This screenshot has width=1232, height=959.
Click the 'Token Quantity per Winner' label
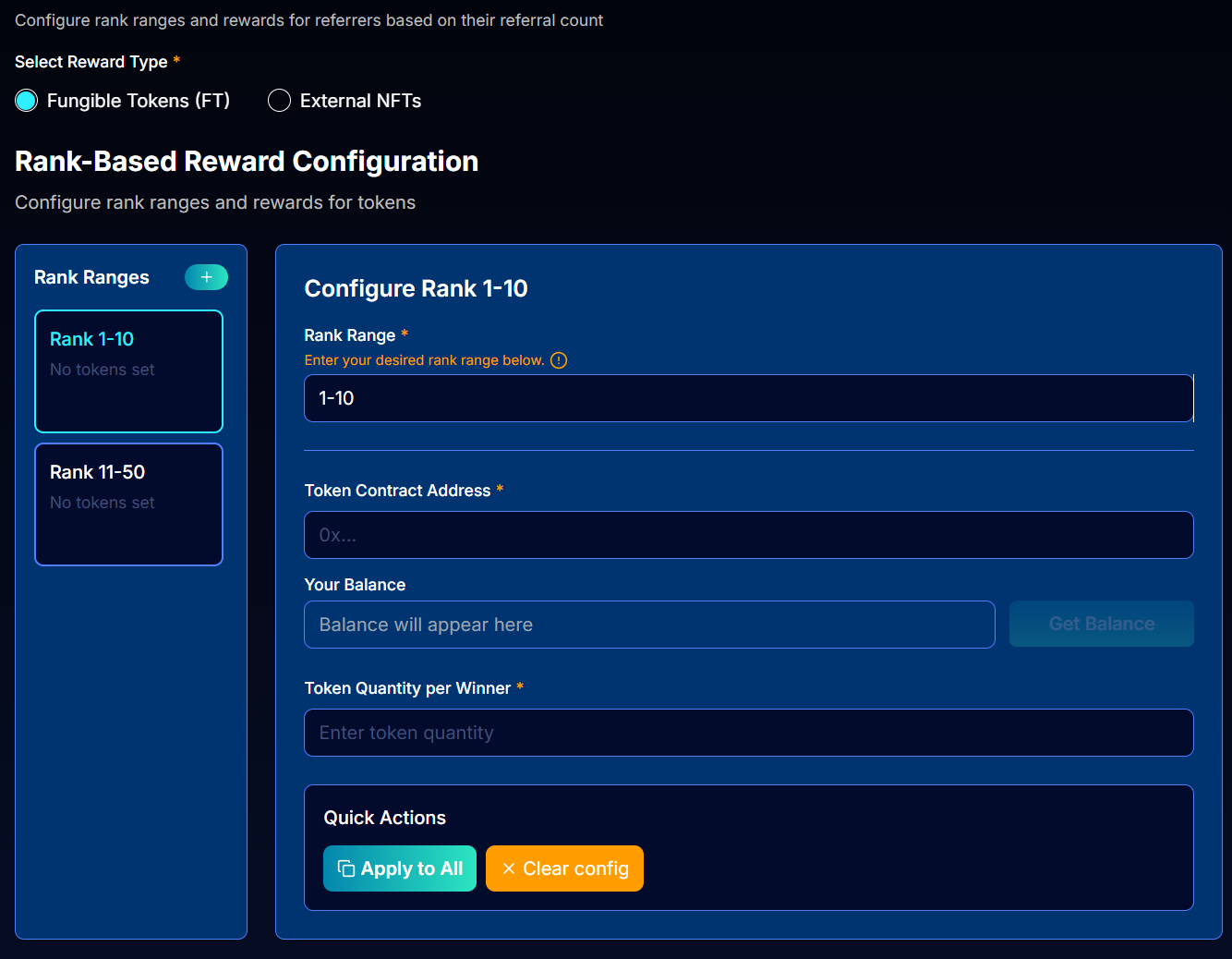pos(407,688)
